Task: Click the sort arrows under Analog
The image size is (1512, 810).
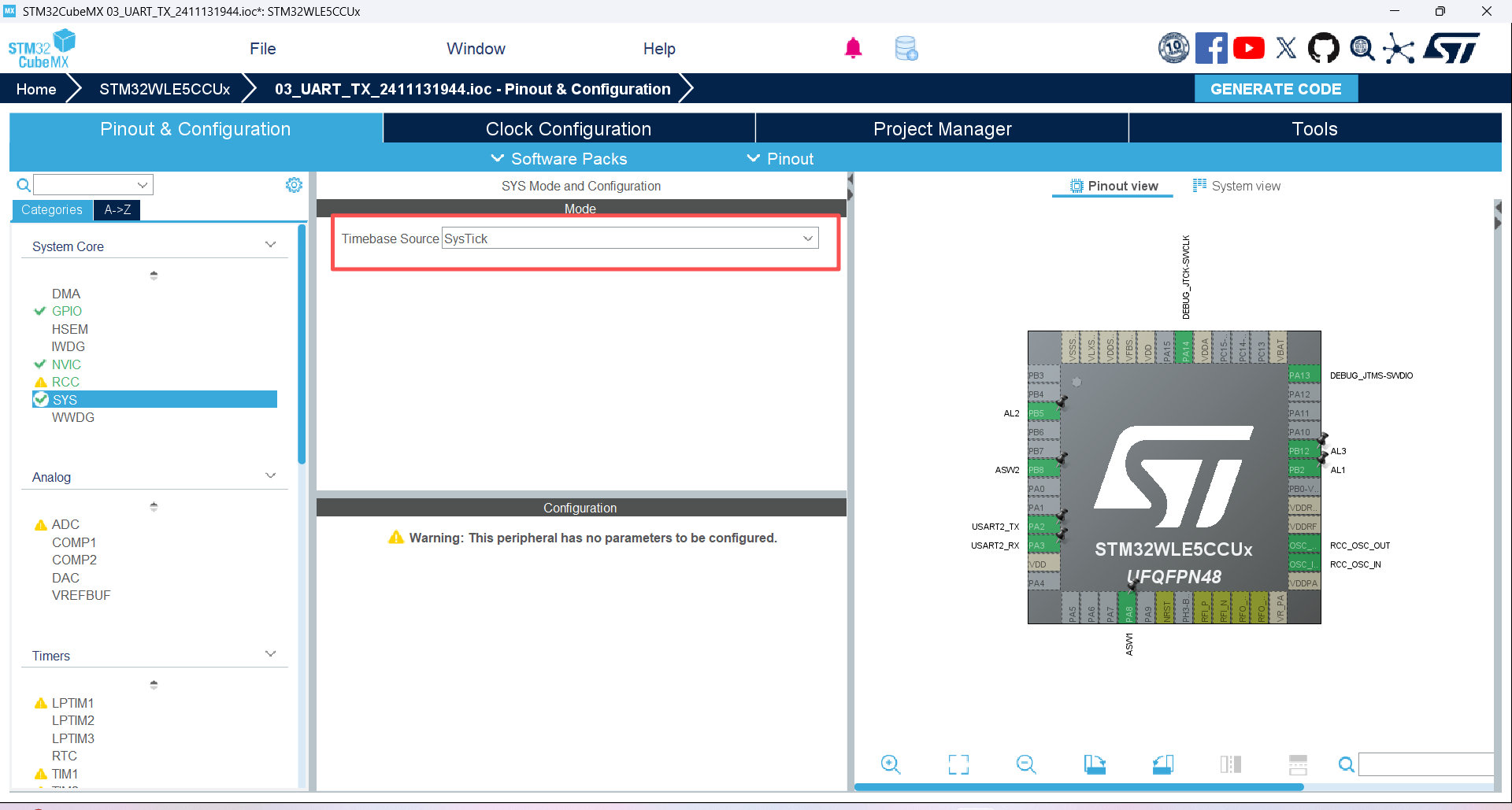Action: (154, 506)
